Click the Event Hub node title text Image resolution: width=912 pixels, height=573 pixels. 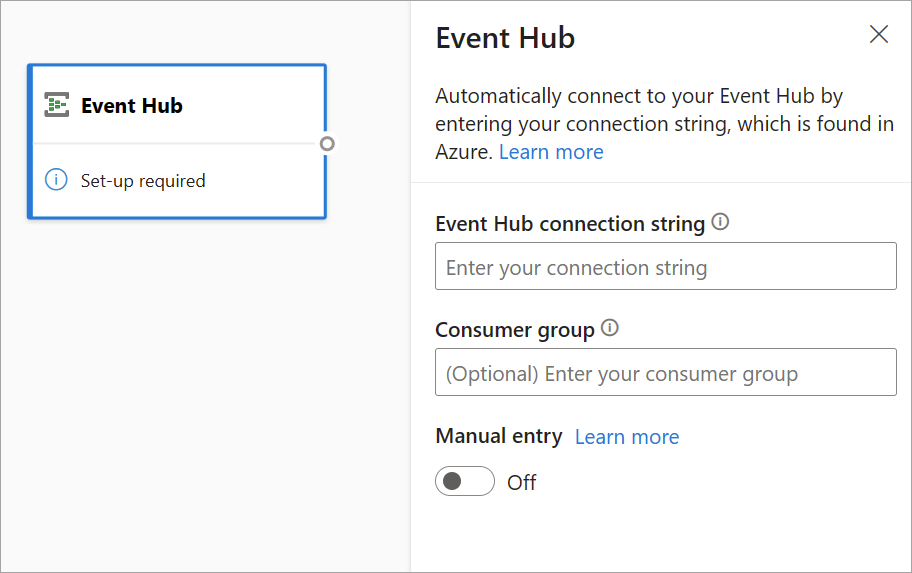tap(132, 106)
